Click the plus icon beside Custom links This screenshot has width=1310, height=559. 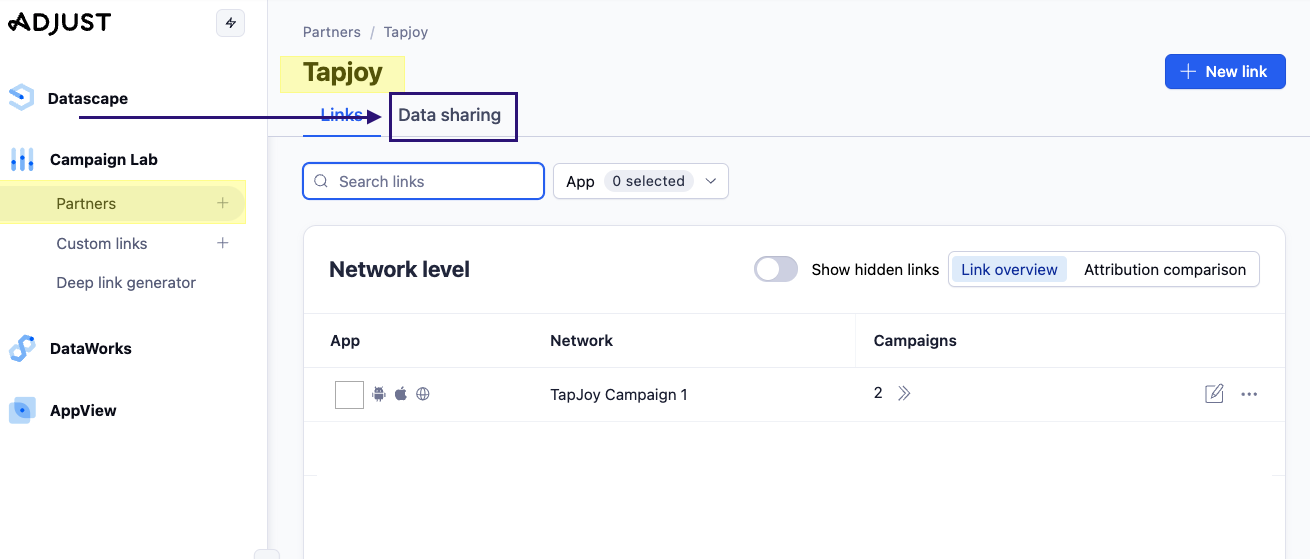(223, 243)
